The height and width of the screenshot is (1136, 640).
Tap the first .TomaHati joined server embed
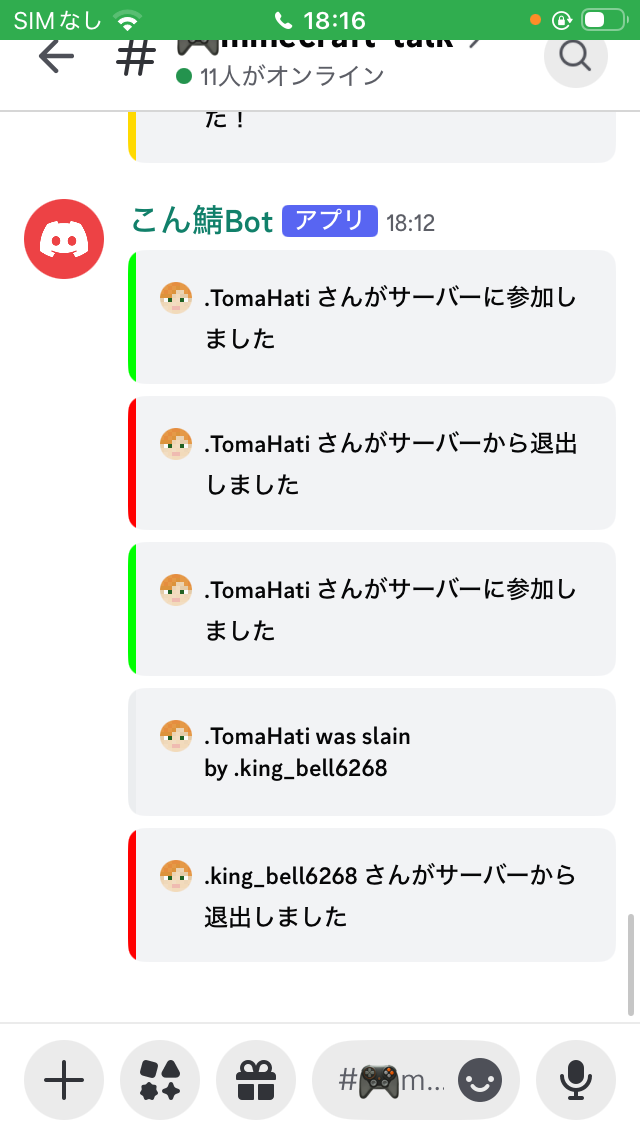[372, 317]
